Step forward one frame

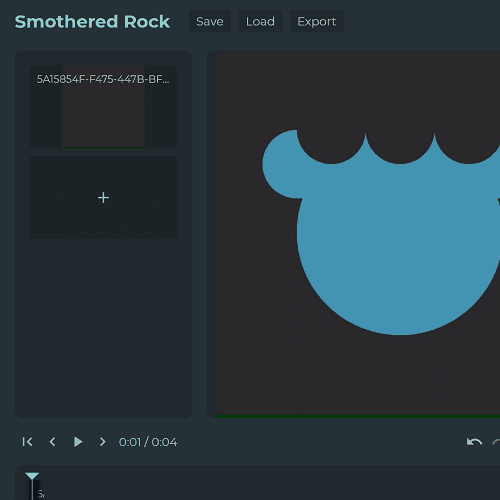pos(102,442)
